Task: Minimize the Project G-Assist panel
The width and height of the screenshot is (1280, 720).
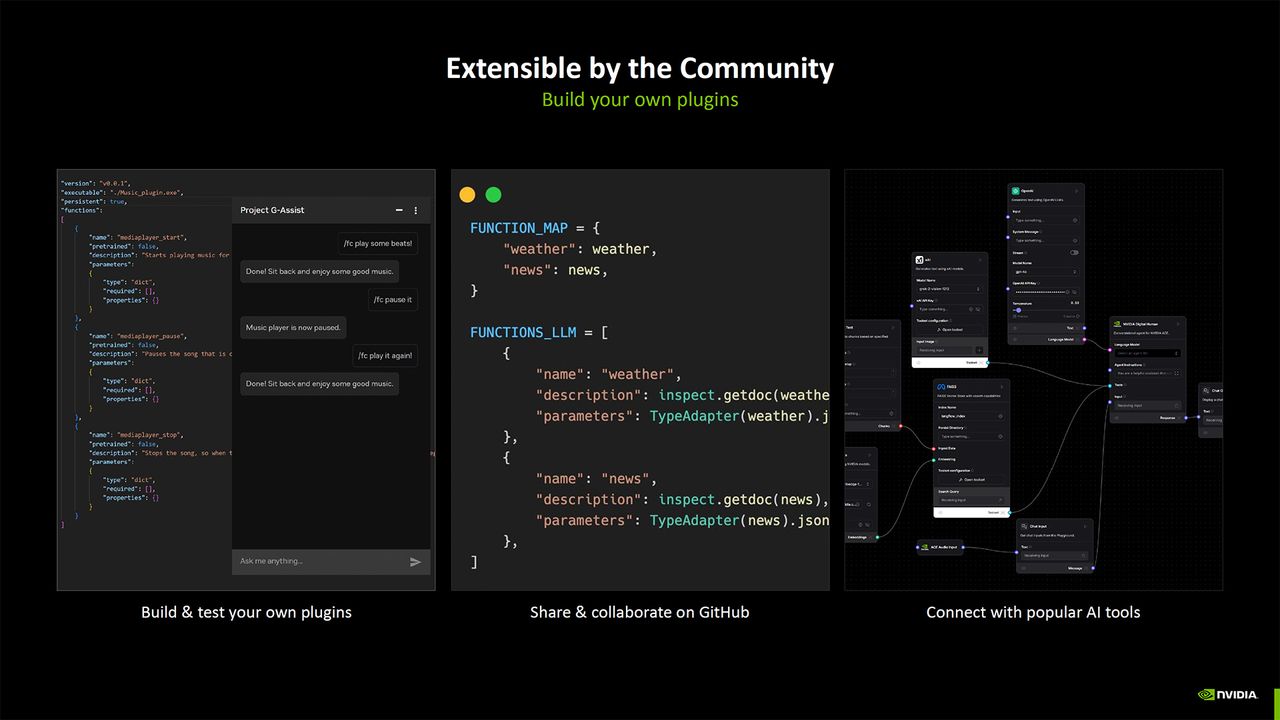Action: pyautogui.click(x=399, y=210)
